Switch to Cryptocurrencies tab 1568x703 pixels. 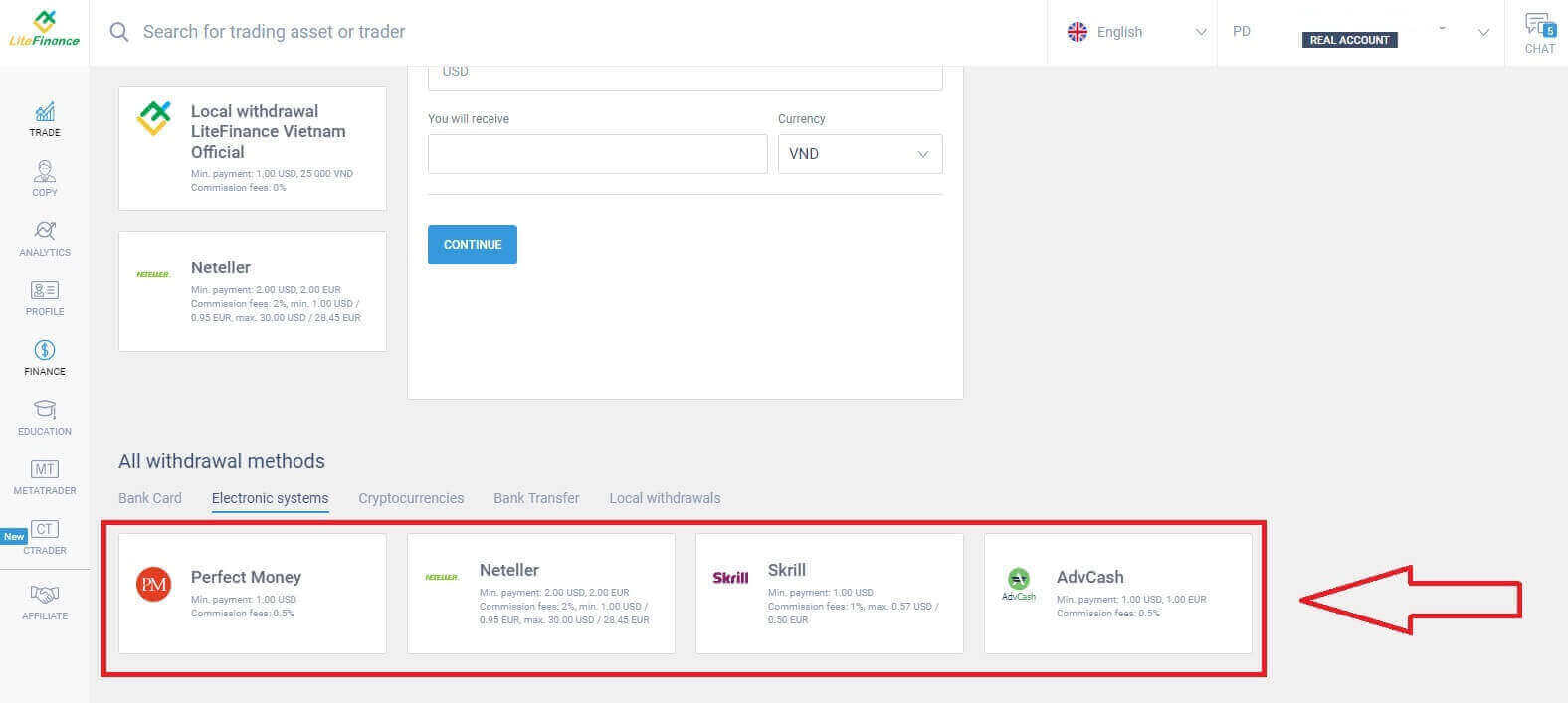[411, 498]
